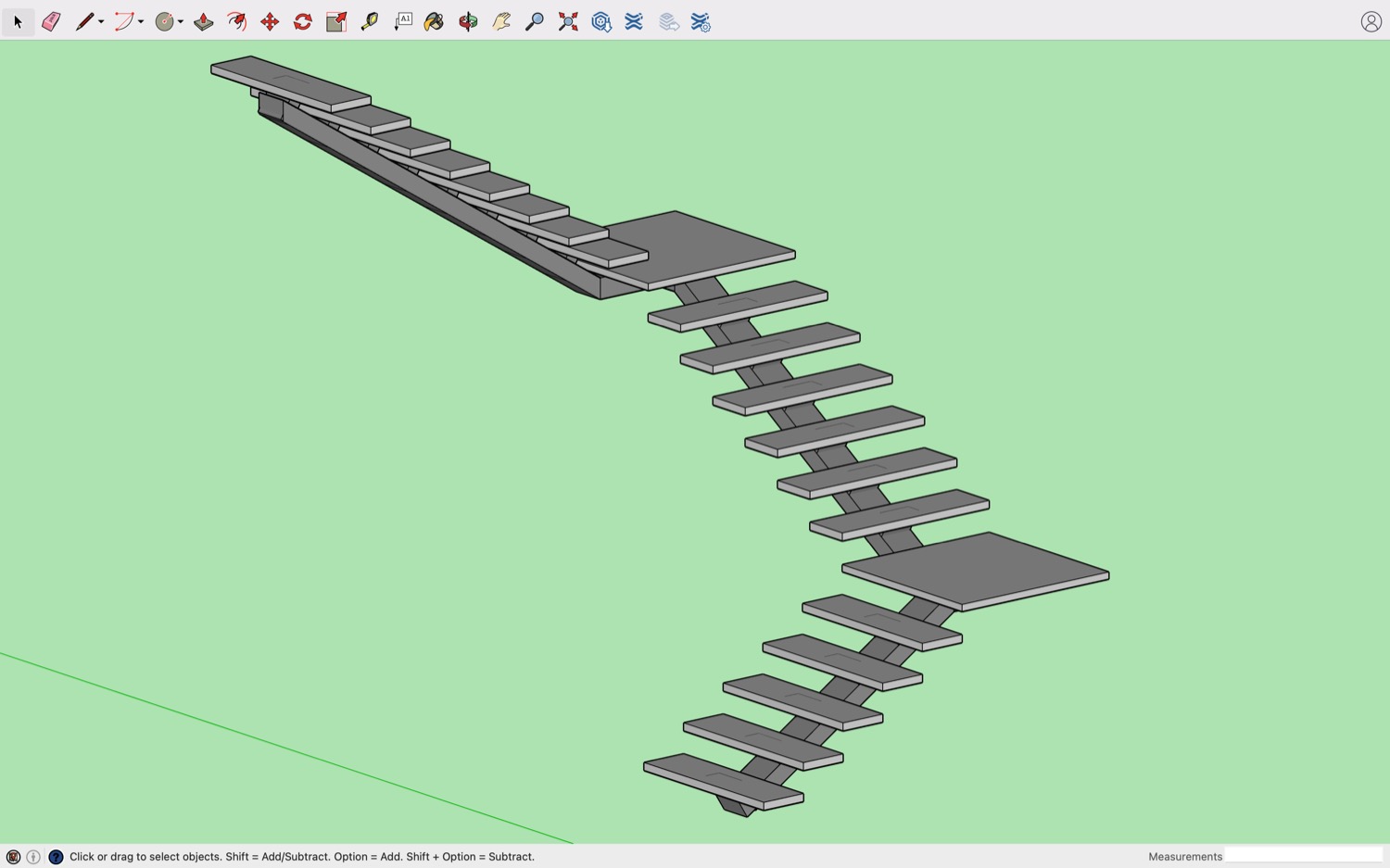Select the Orbit tool

(468, 21)
